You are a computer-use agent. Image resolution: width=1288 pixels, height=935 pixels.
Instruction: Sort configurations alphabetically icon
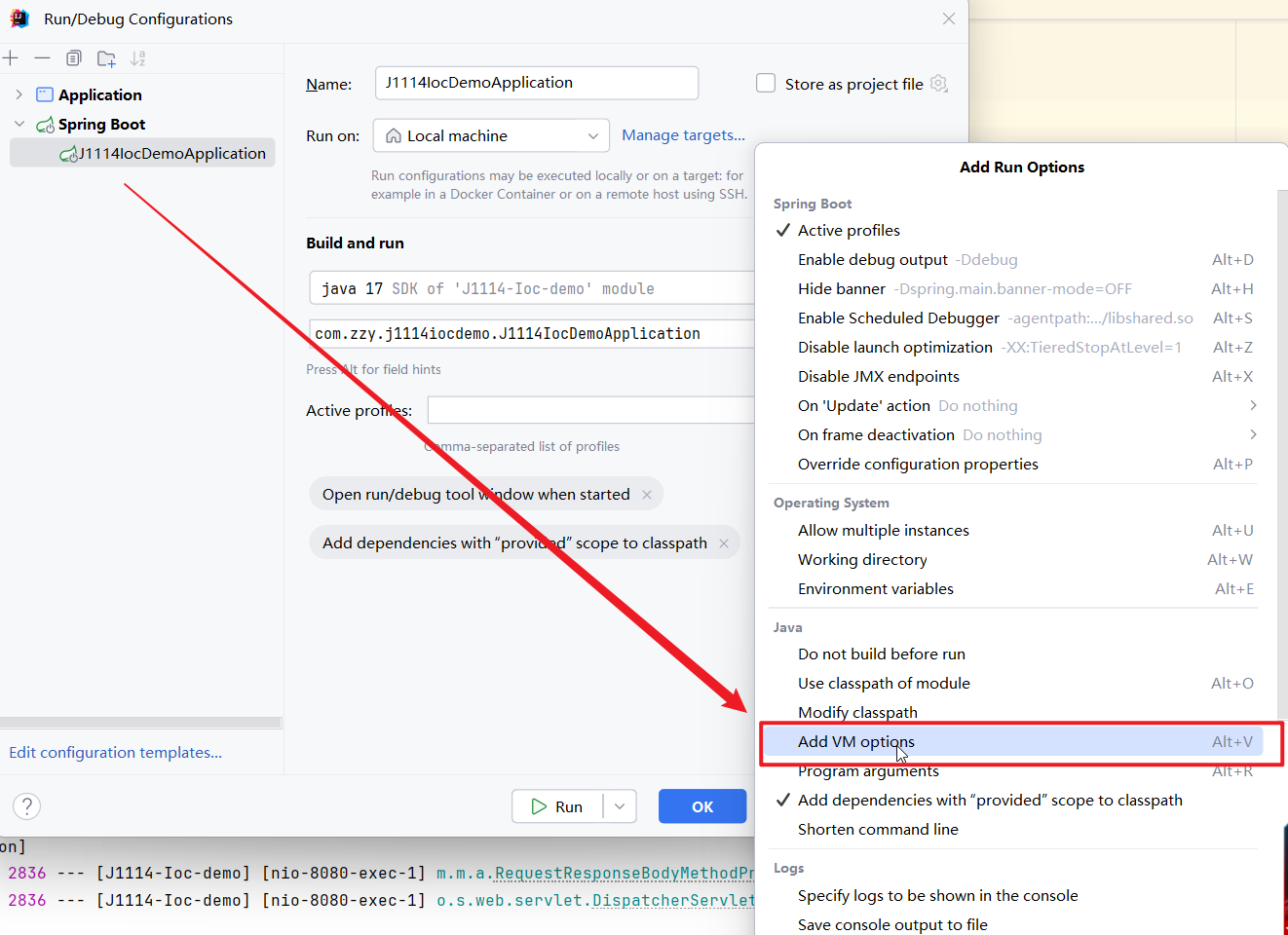[x=138, y=58]
